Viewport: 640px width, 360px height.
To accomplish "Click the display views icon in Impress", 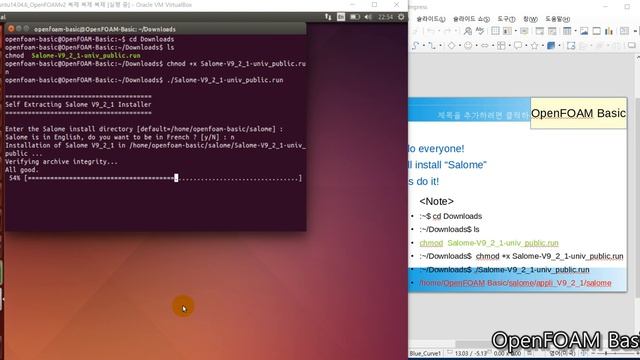I will (507, 31).
